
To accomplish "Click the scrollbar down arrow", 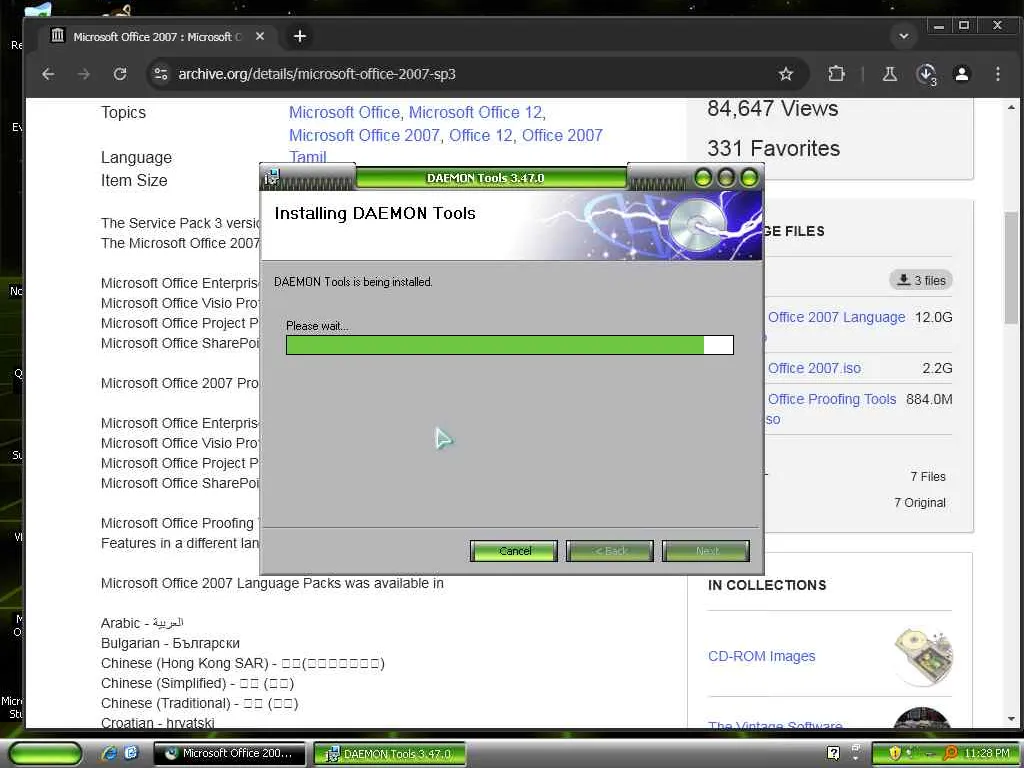I will coord(1011,719).
